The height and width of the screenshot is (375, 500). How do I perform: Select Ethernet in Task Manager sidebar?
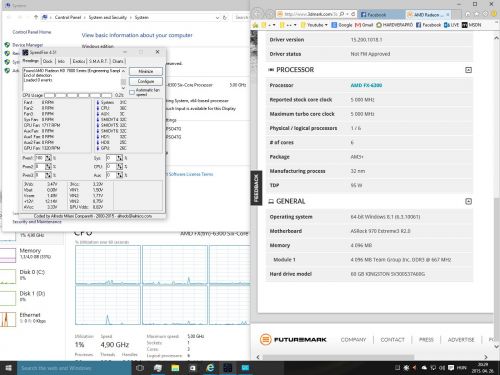[32, 318]
